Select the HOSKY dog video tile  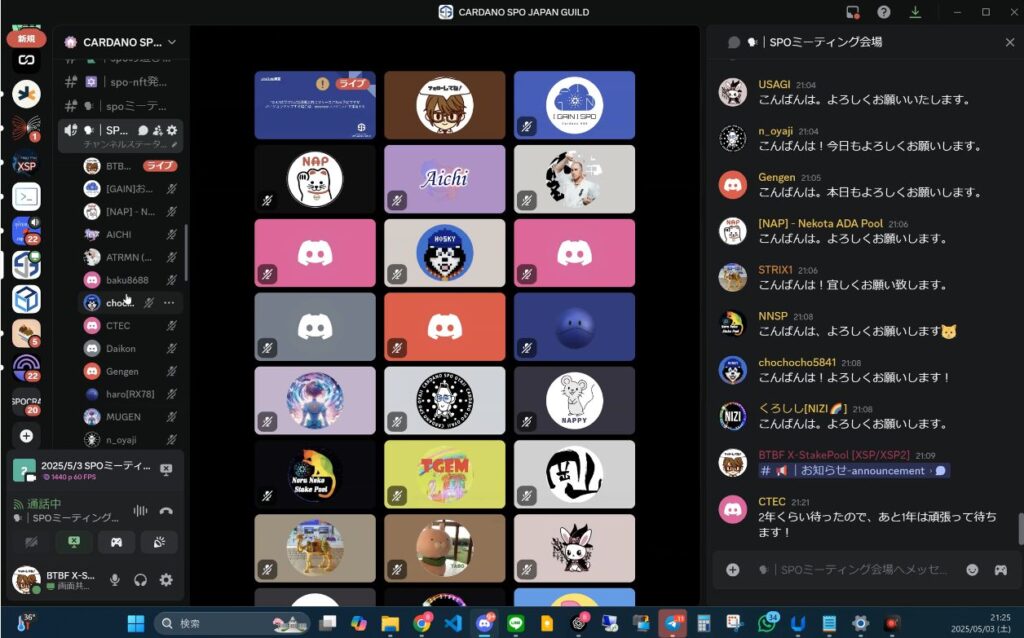445,253
